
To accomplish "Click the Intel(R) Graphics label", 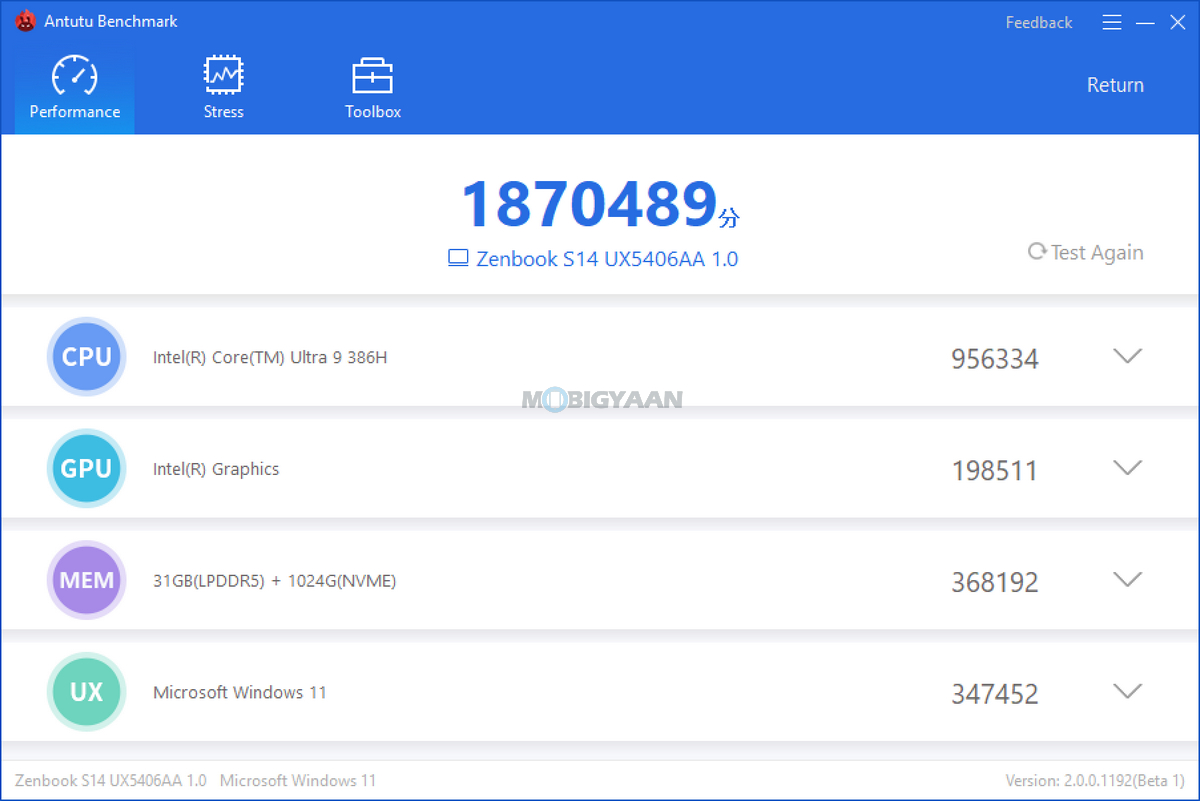I will tap(216, 469).
